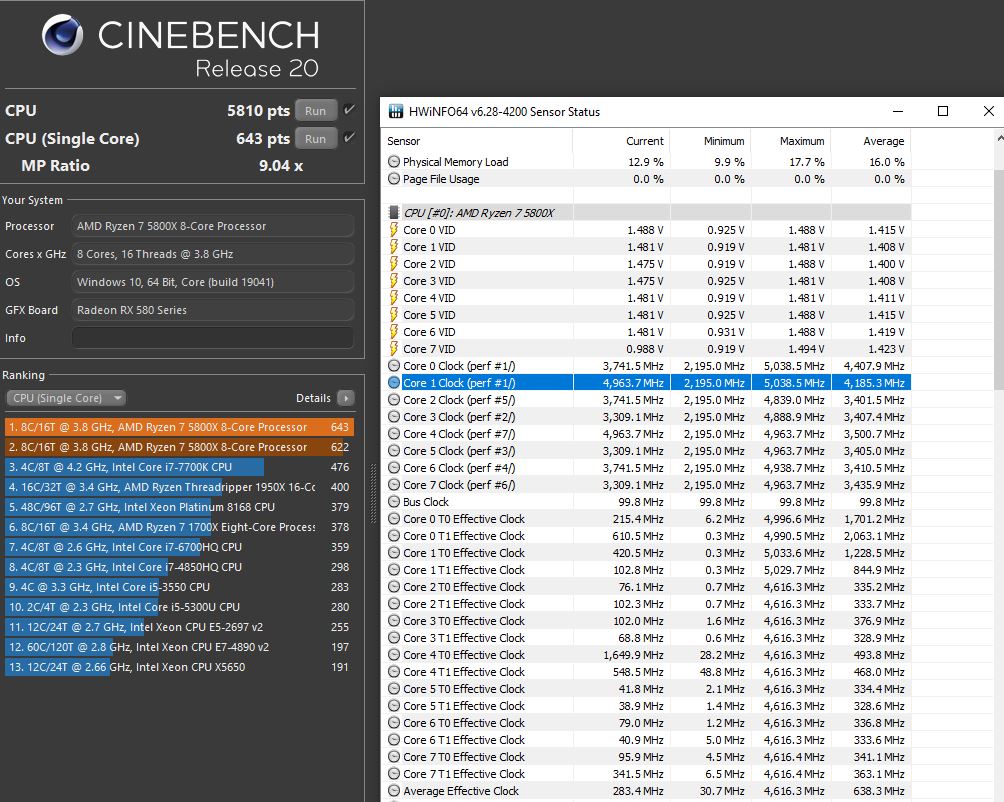Select the Xeon Platinum 8168 ranking entry
Viewport: 1004px width, 802px height.
pos(179,507)
